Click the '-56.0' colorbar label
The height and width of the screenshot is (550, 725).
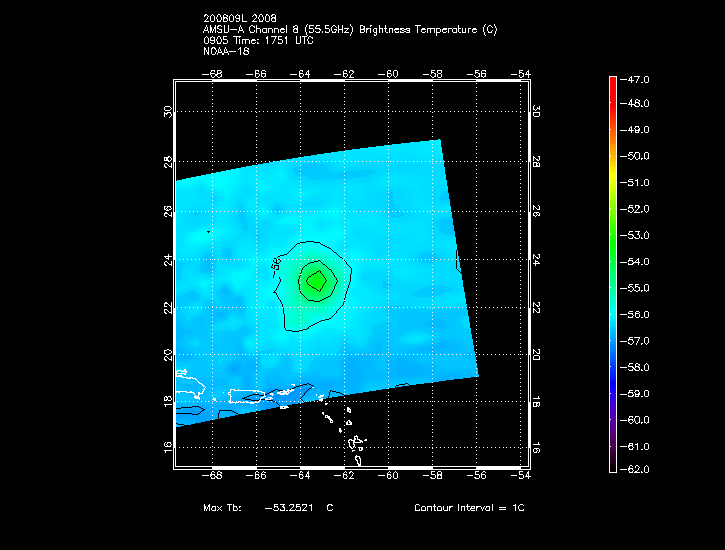pyautogui.click(x=634, y=315)
